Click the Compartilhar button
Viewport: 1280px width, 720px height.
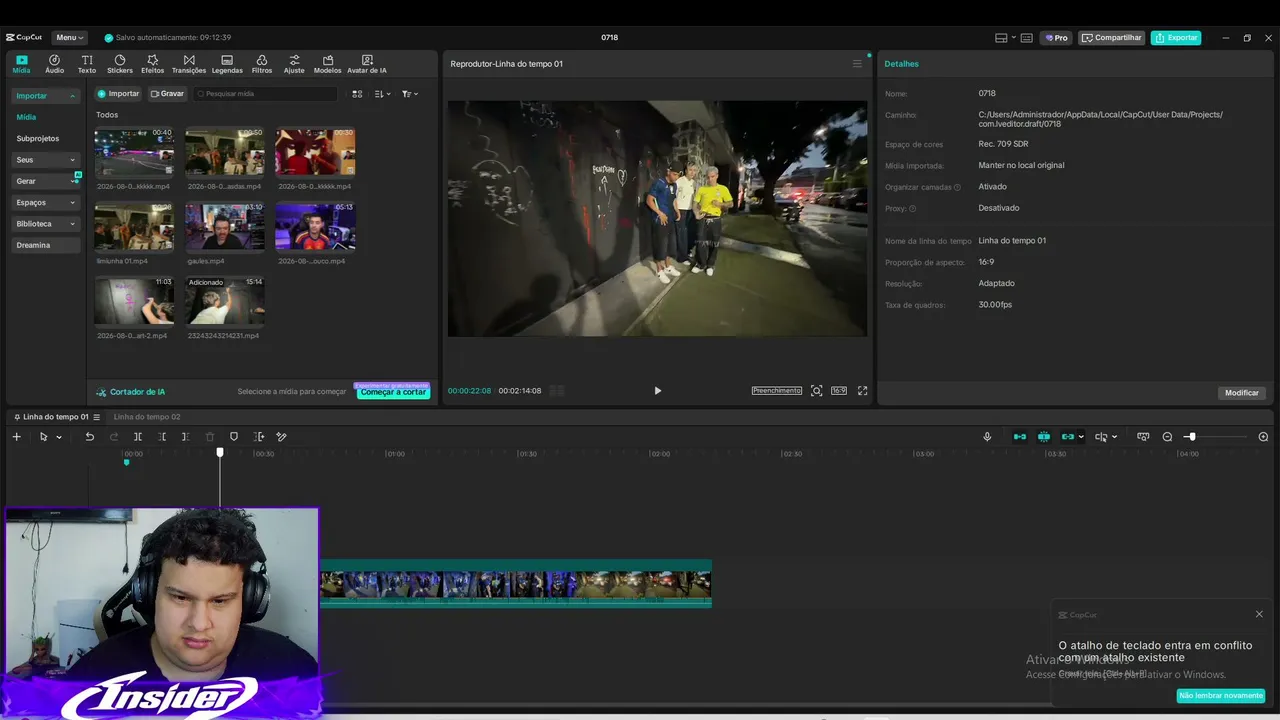(1112, 38)
